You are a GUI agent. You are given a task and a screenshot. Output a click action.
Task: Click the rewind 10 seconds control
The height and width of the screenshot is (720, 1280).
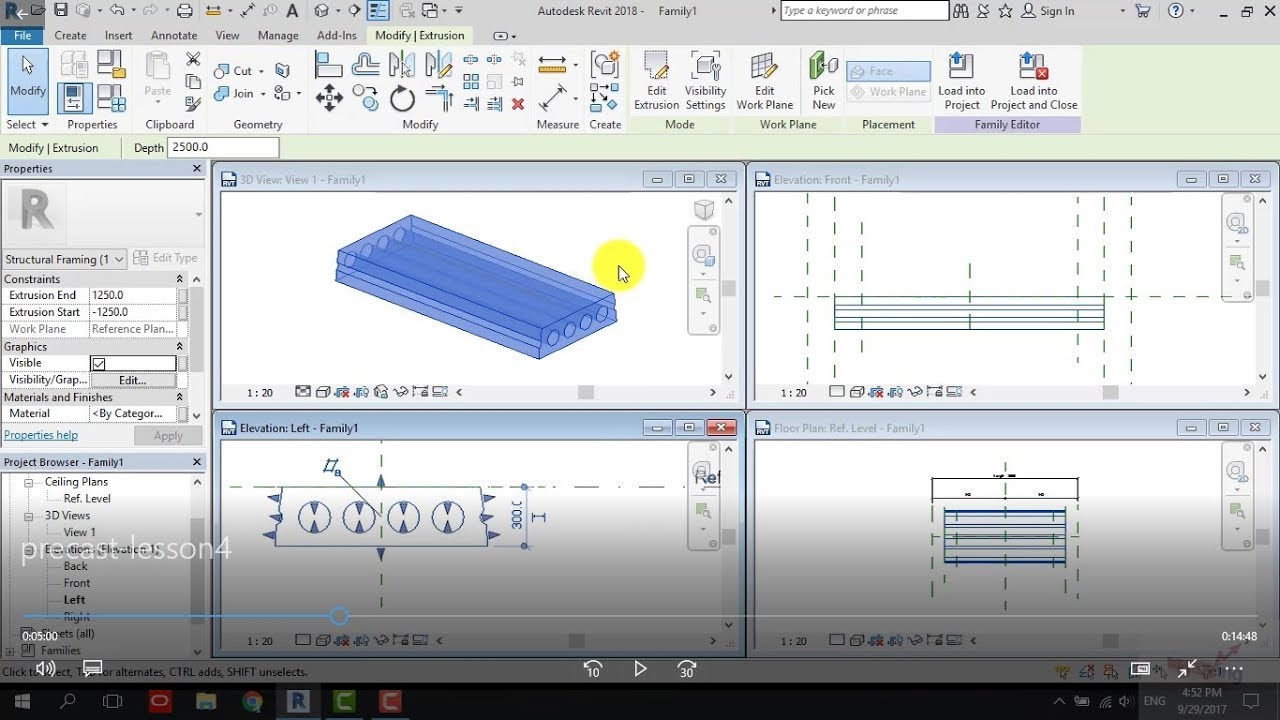592,669
